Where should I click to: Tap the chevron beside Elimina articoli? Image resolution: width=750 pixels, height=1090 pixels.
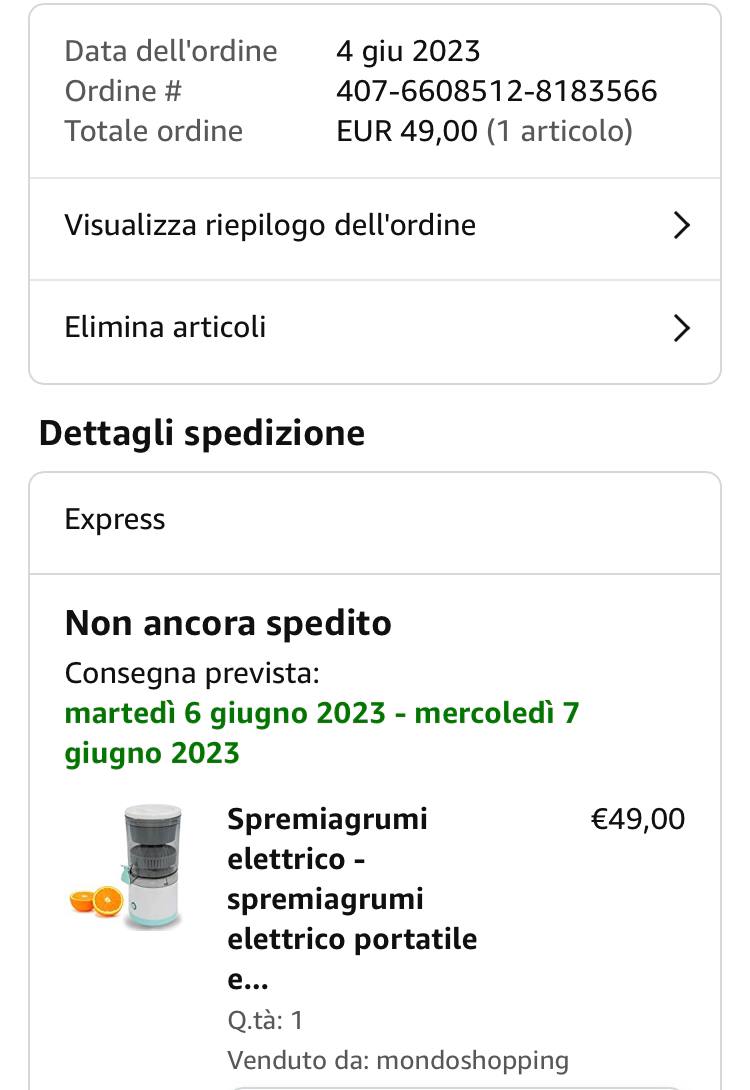[x=681, y=328]
